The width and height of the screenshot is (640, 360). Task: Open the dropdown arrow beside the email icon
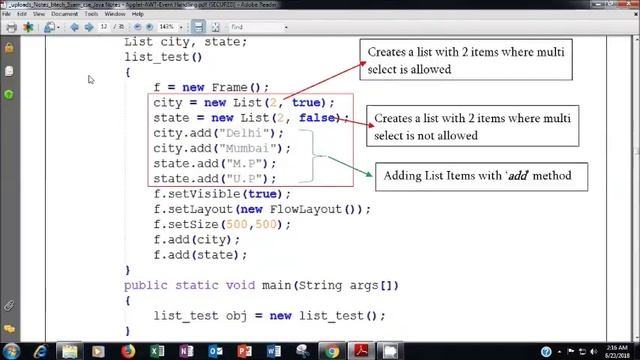coord(59,27)
